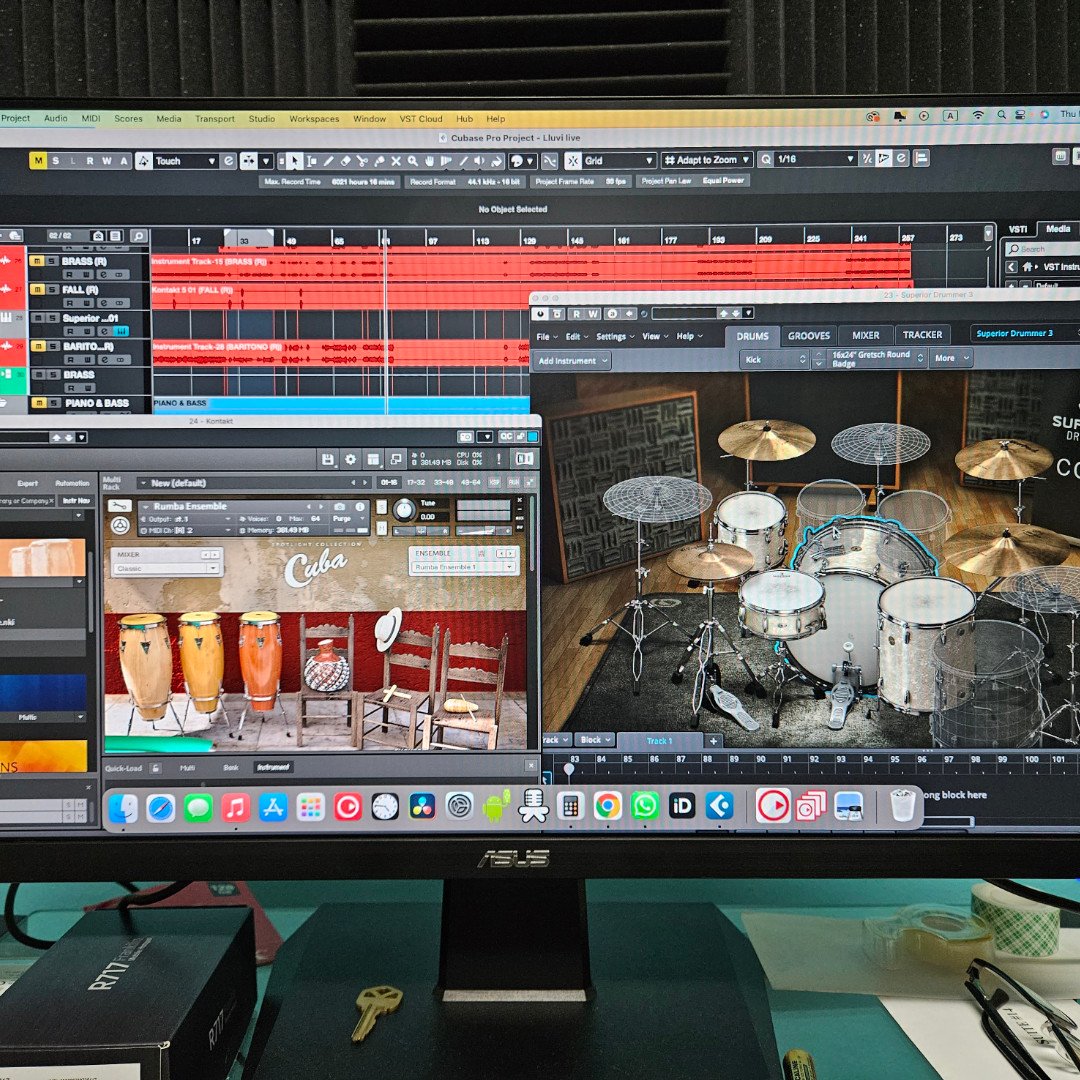This screenshot has width=1080, height=1080.
Task: Click the Block button in Superior Drummer
Action: point(594,740)
